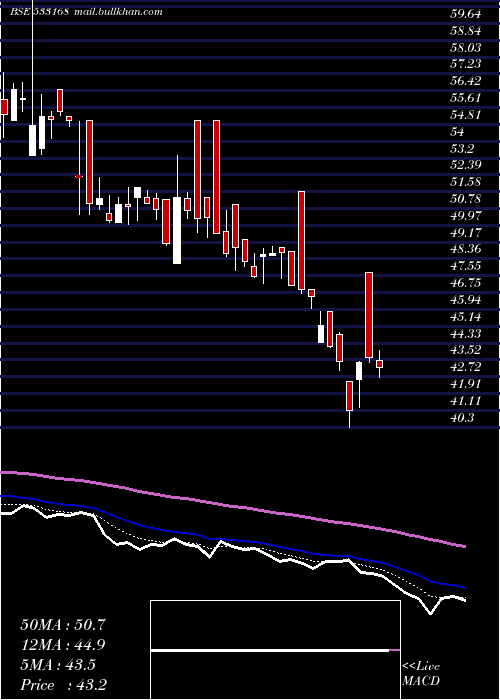Click the 51.58 price axis label

466,182
